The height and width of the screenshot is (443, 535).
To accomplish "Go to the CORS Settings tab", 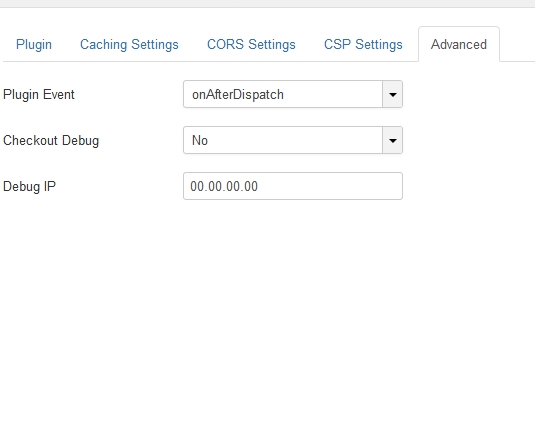I will (x=251, y=44).
